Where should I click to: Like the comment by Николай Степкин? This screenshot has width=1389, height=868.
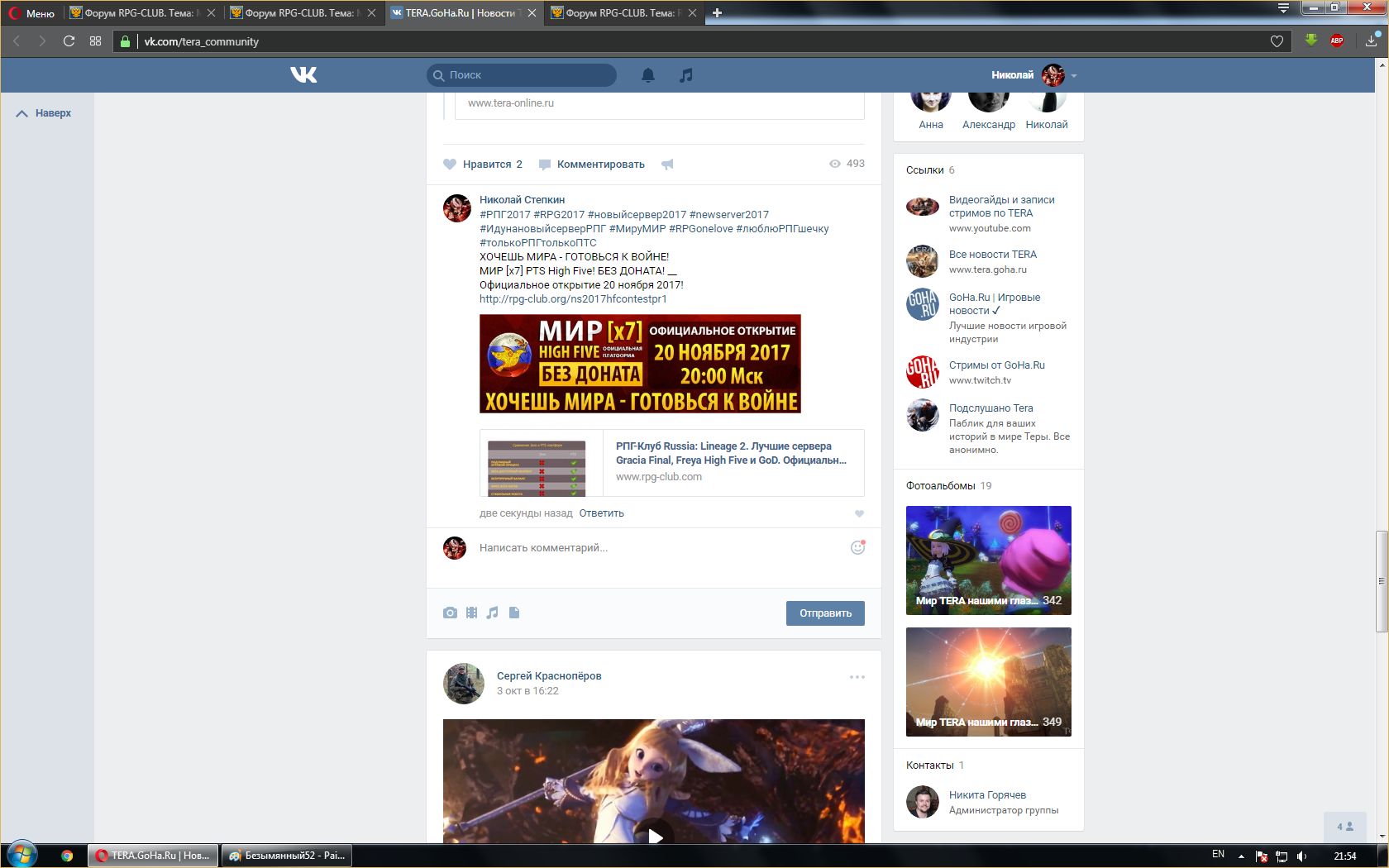tap(859, 513)
